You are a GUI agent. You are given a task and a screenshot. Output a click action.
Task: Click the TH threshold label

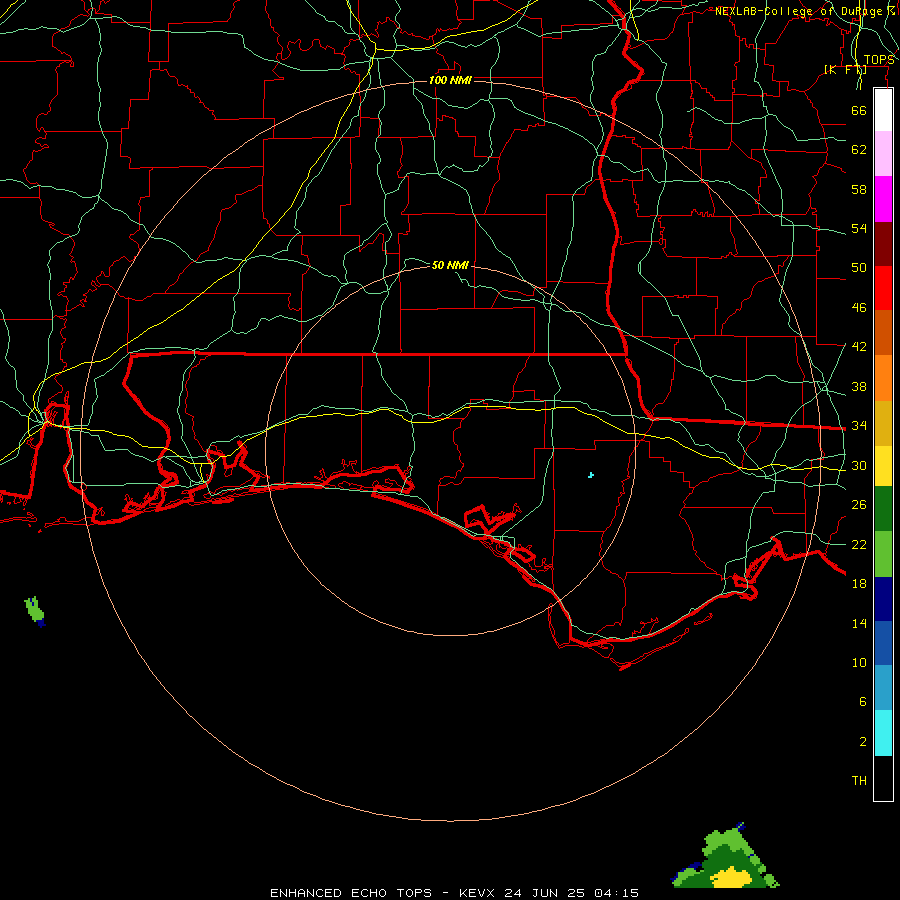859,781
